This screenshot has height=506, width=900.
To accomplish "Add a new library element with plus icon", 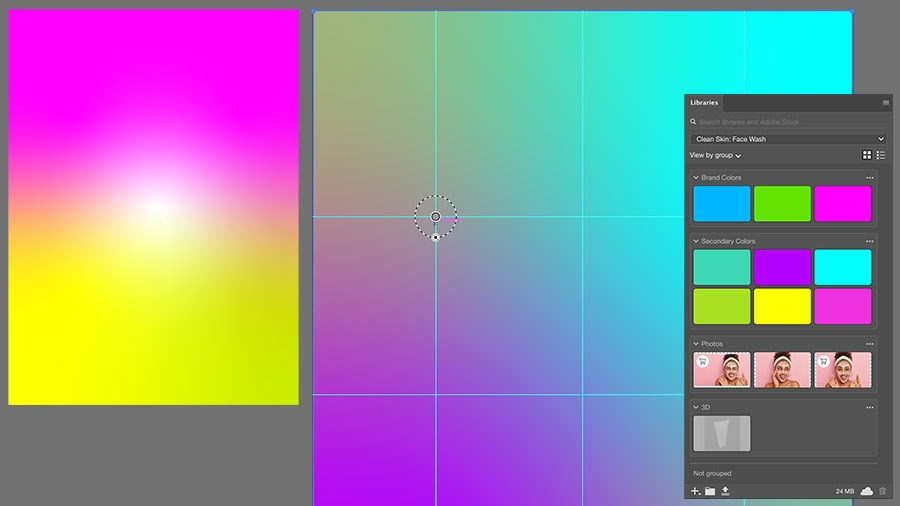I will coord(695,491).
